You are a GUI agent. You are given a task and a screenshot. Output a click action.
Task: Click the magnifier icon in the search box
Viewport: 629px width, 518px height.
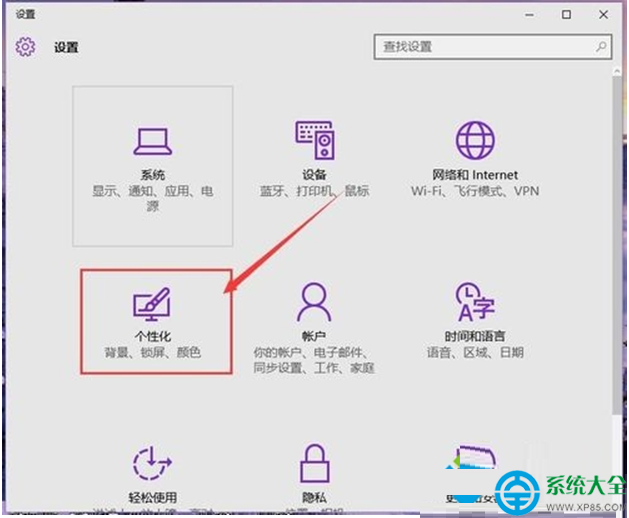[x=601, y=46]
